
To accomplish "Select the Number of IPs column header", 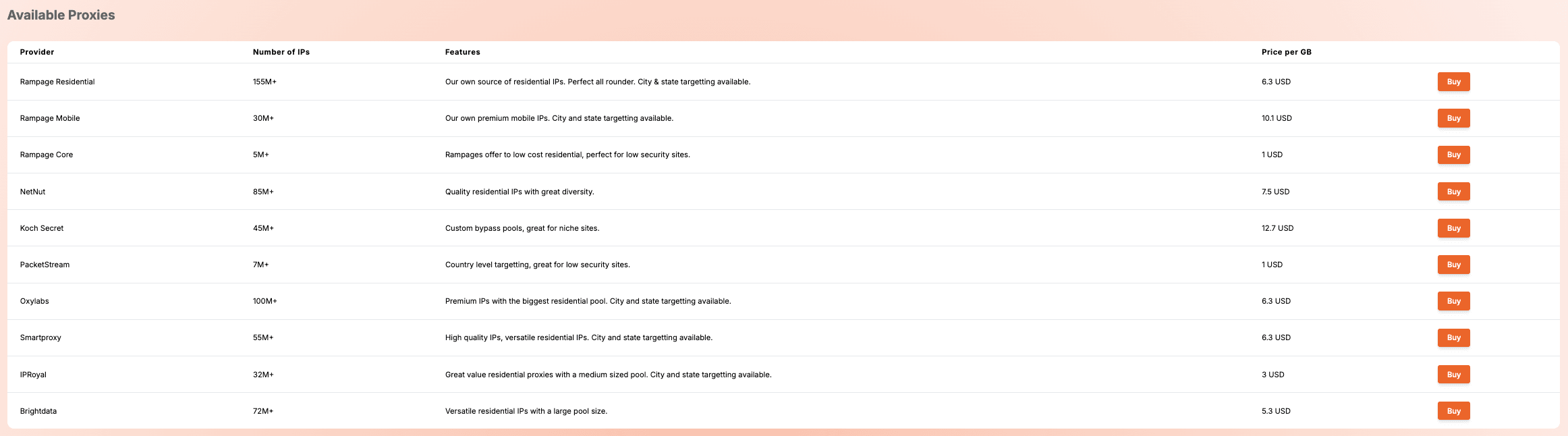I will 281,52.
